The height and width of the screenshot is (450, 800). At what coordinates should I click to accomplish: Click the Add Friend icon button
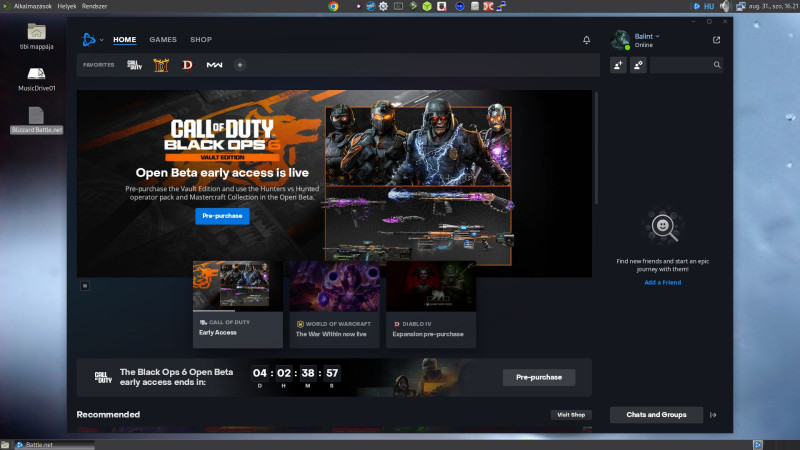618,65
